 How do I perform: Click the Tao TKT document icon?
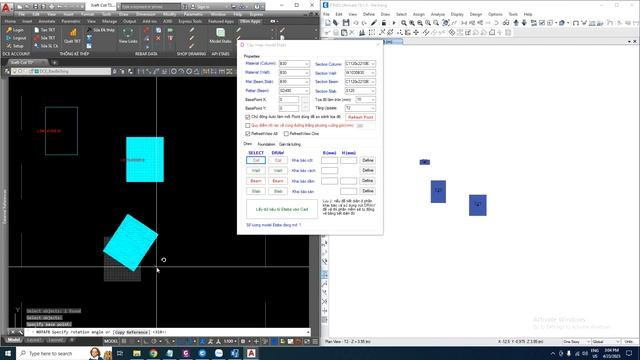(36, 30)
